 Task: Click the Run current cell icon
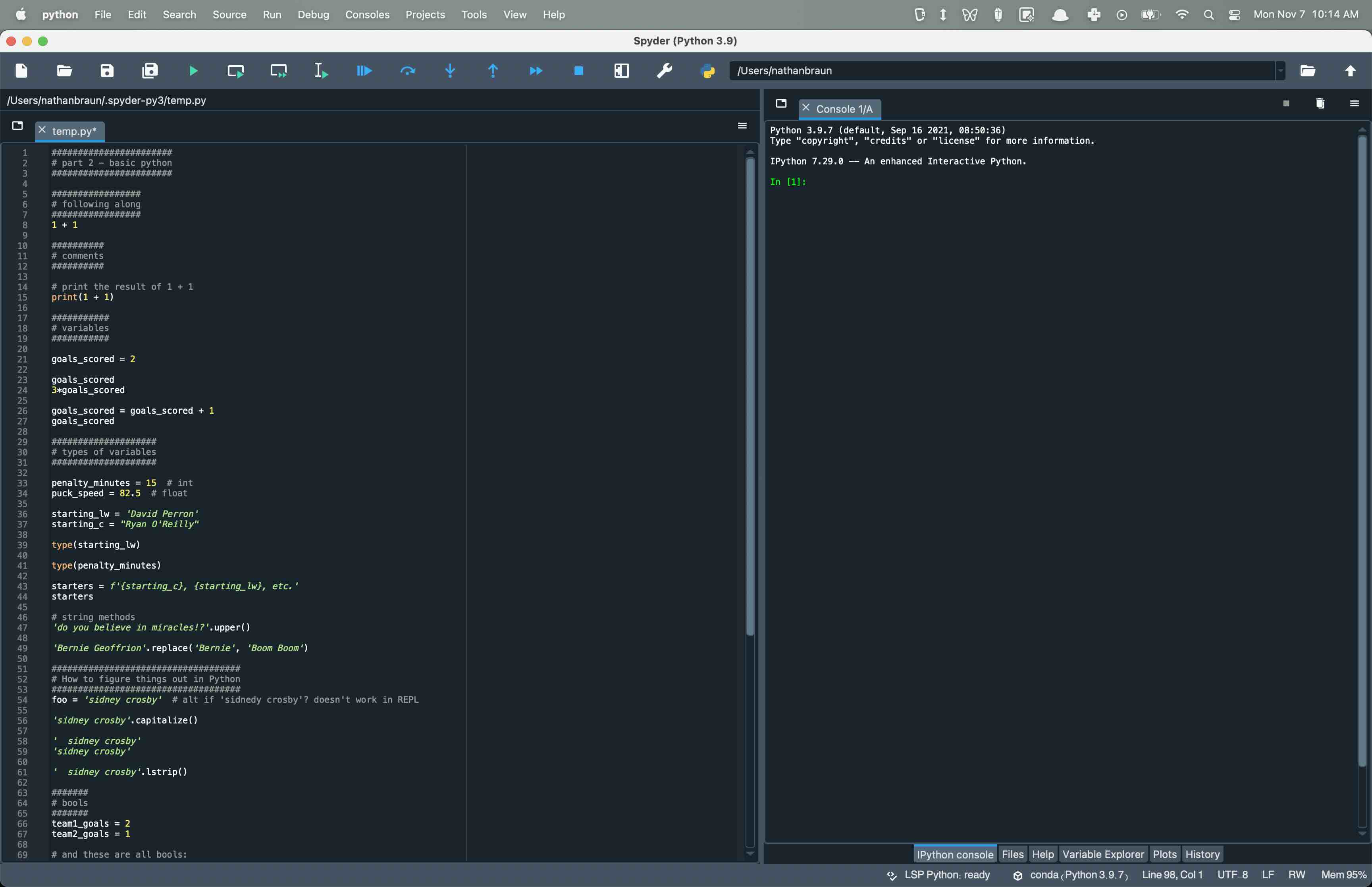tap(235, 71)
